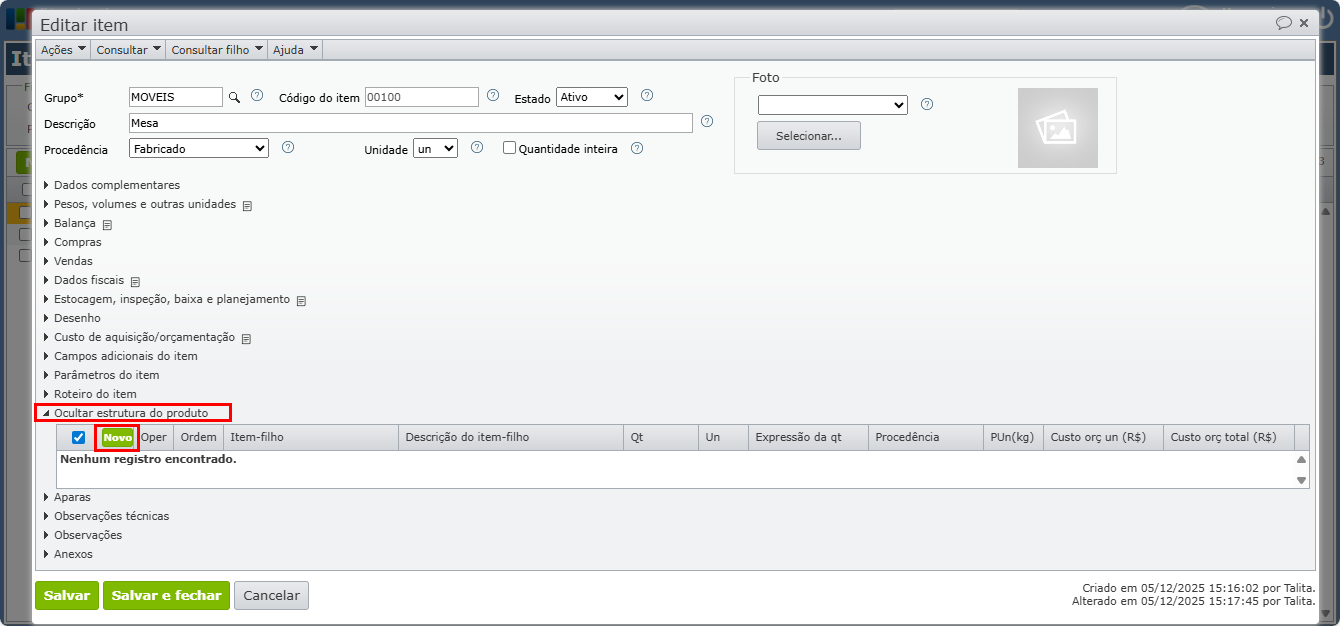Open help icon beside Unidade dropdown
The image size is (1340, 626).
coord(477,147)
